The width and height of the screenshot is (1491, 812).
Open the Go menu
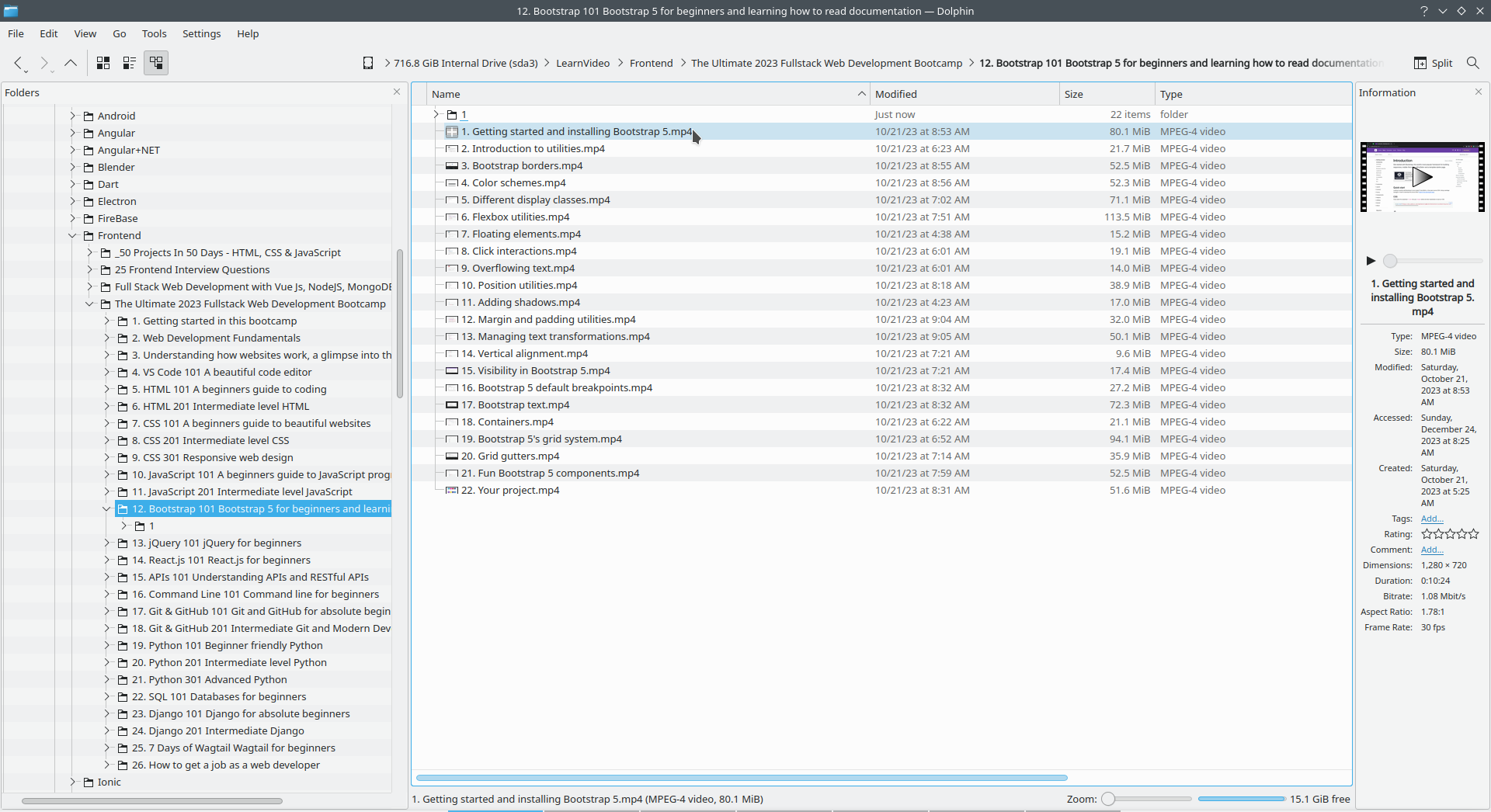tap(120, 33)
